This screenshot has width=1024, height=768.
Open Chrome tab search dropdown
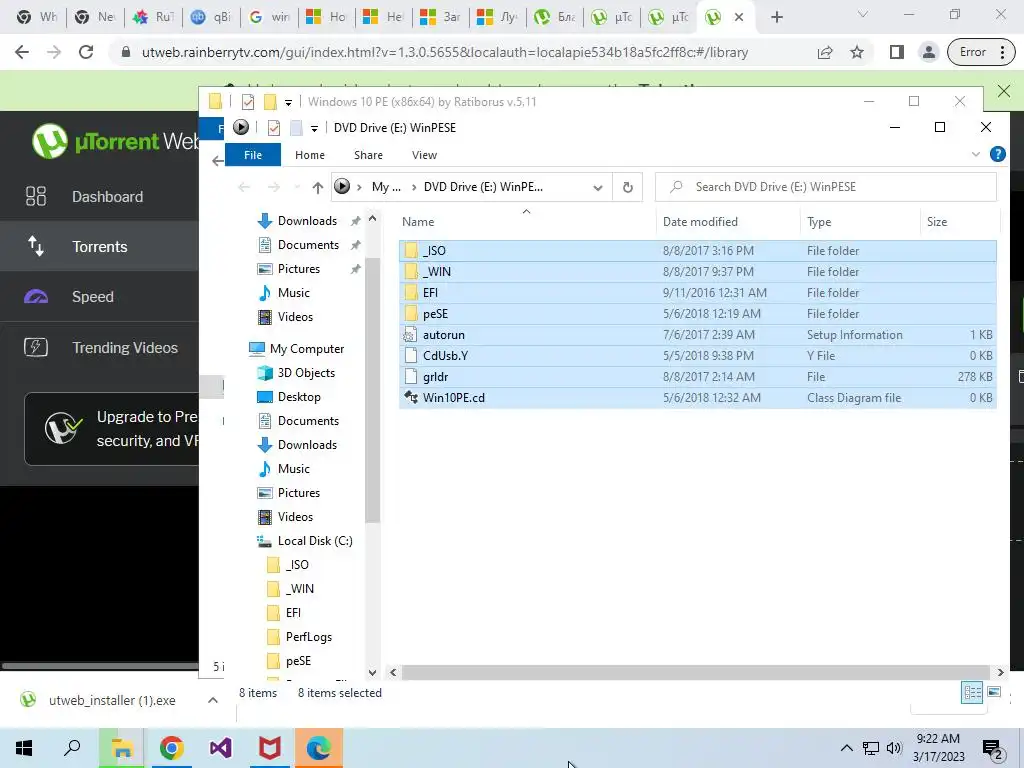(x=863, y=14)
